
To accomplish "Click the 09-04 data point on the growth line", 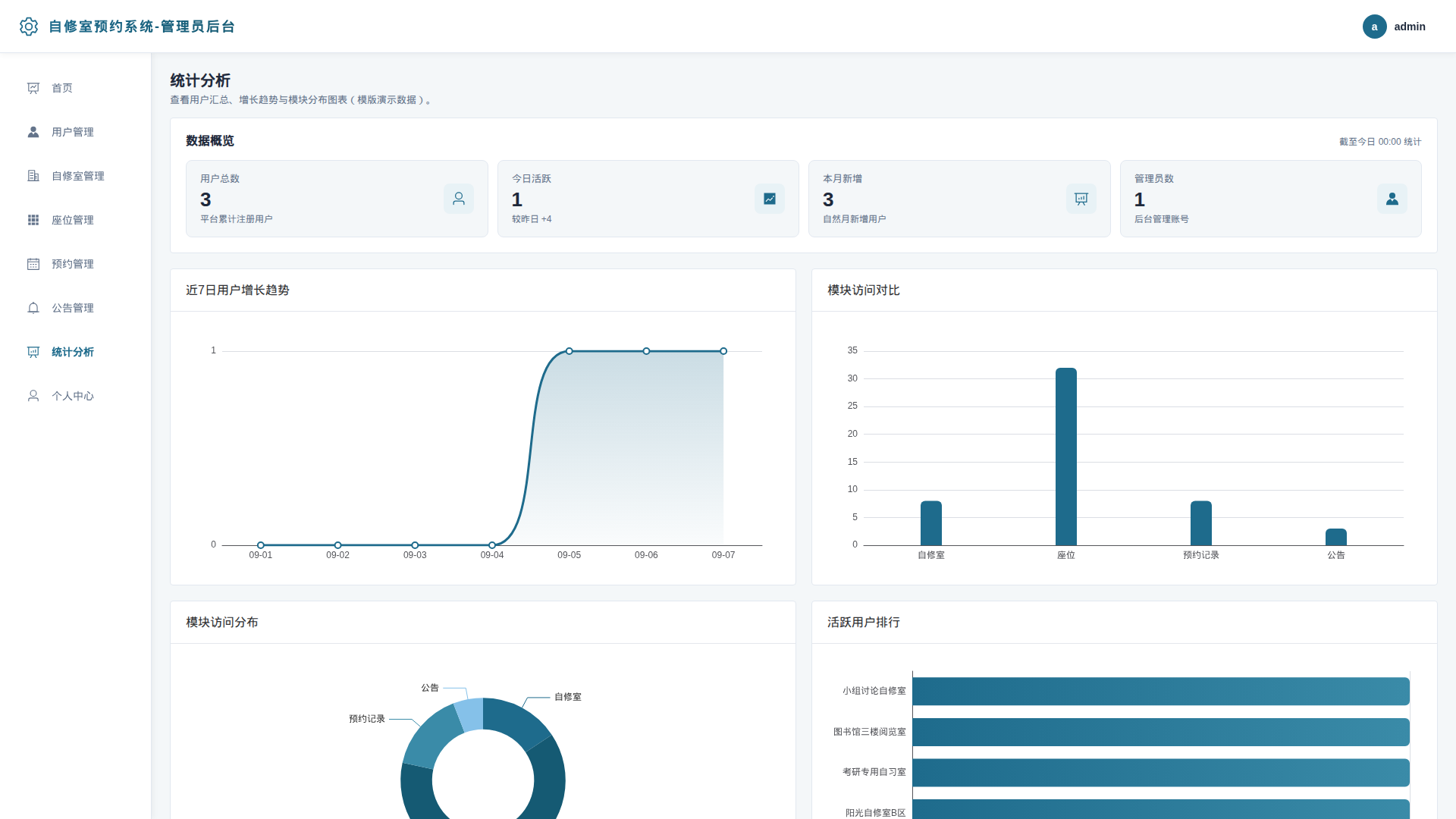I will pos(492,545).
